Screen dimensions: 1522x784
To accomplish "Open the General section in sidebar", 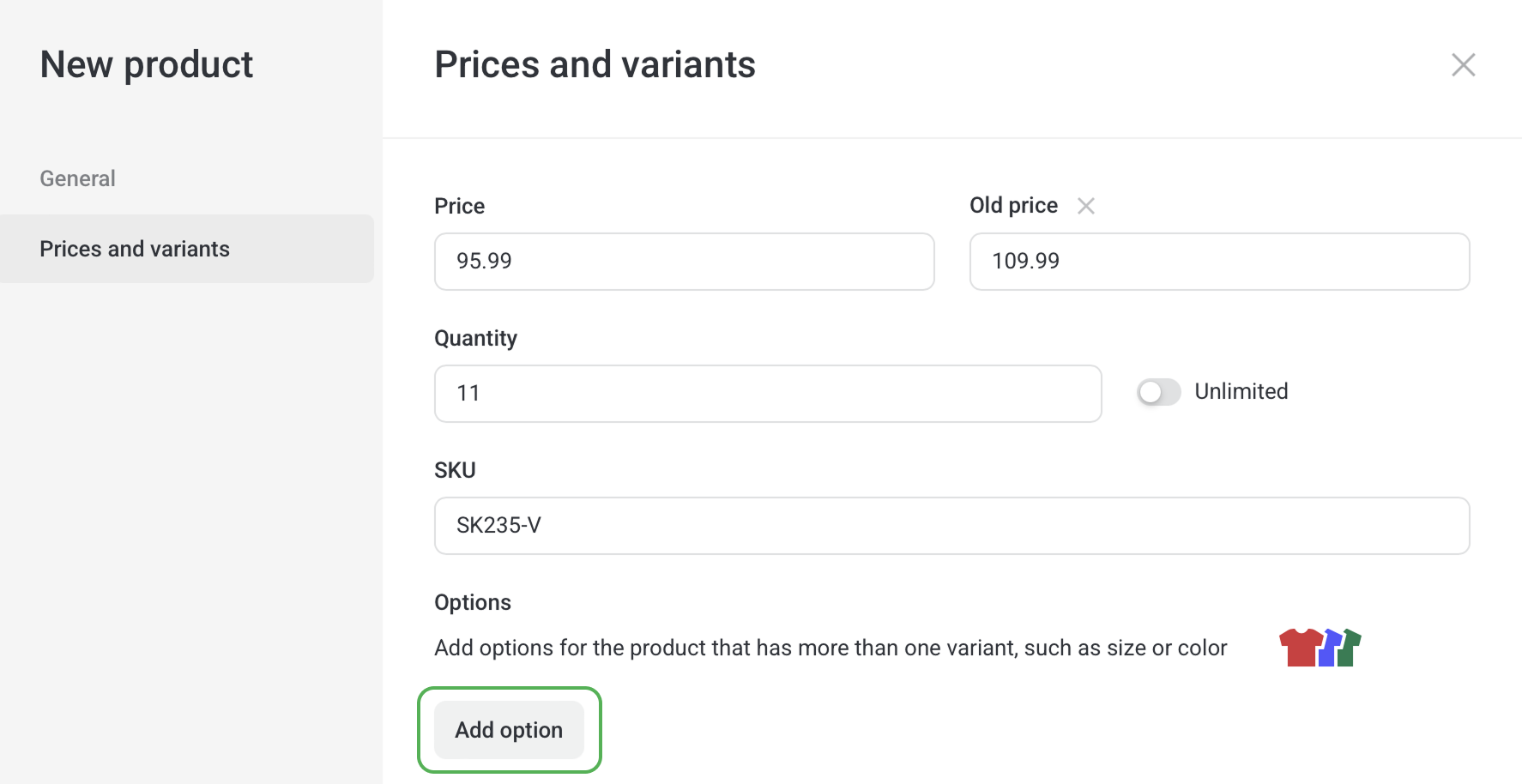I will [x=77, y=178].
